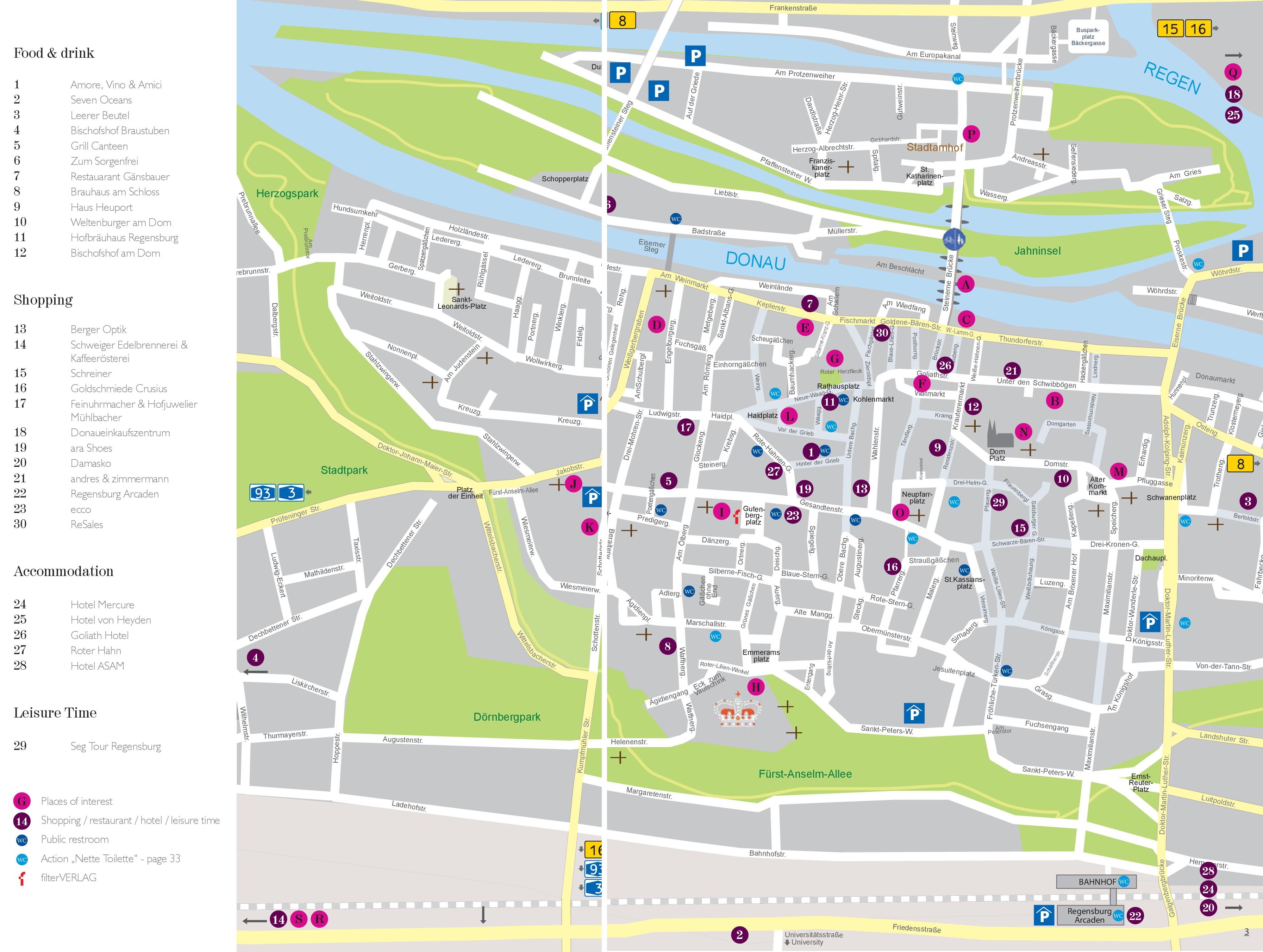Screen dimensions: 1263x952
Task: Click 'Public restroom' legend label
Action: 75,839
